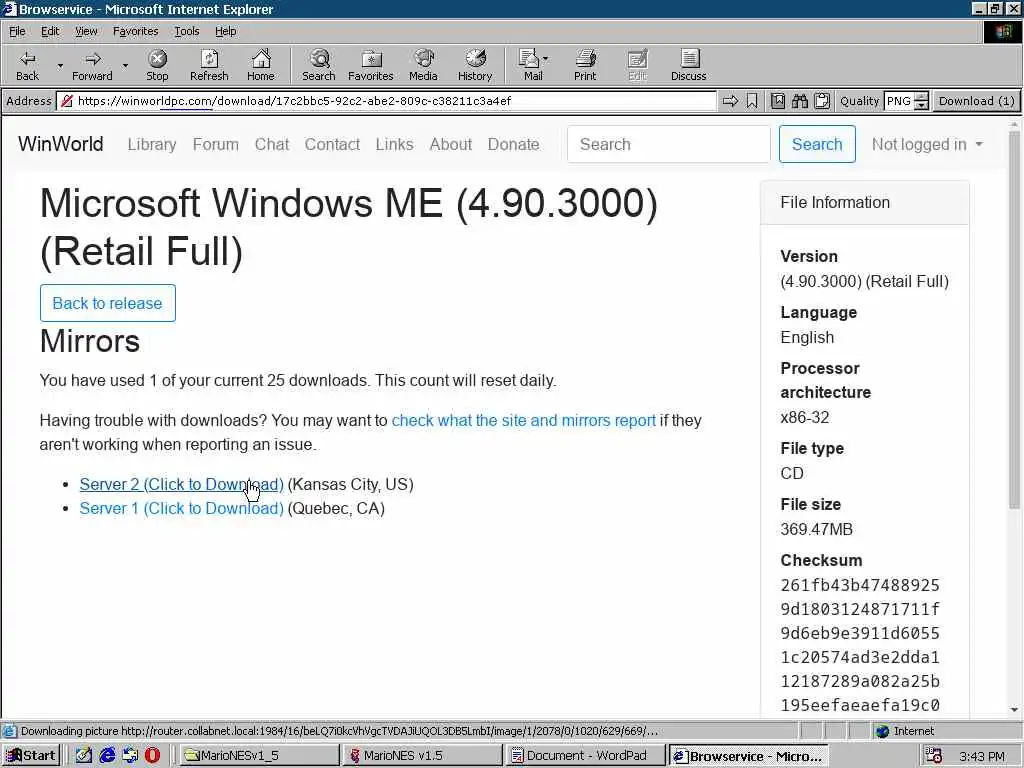Viewport: 1024px width, 768px height.
Task: Open check what the site and mirrors report link
Action: 523,420
